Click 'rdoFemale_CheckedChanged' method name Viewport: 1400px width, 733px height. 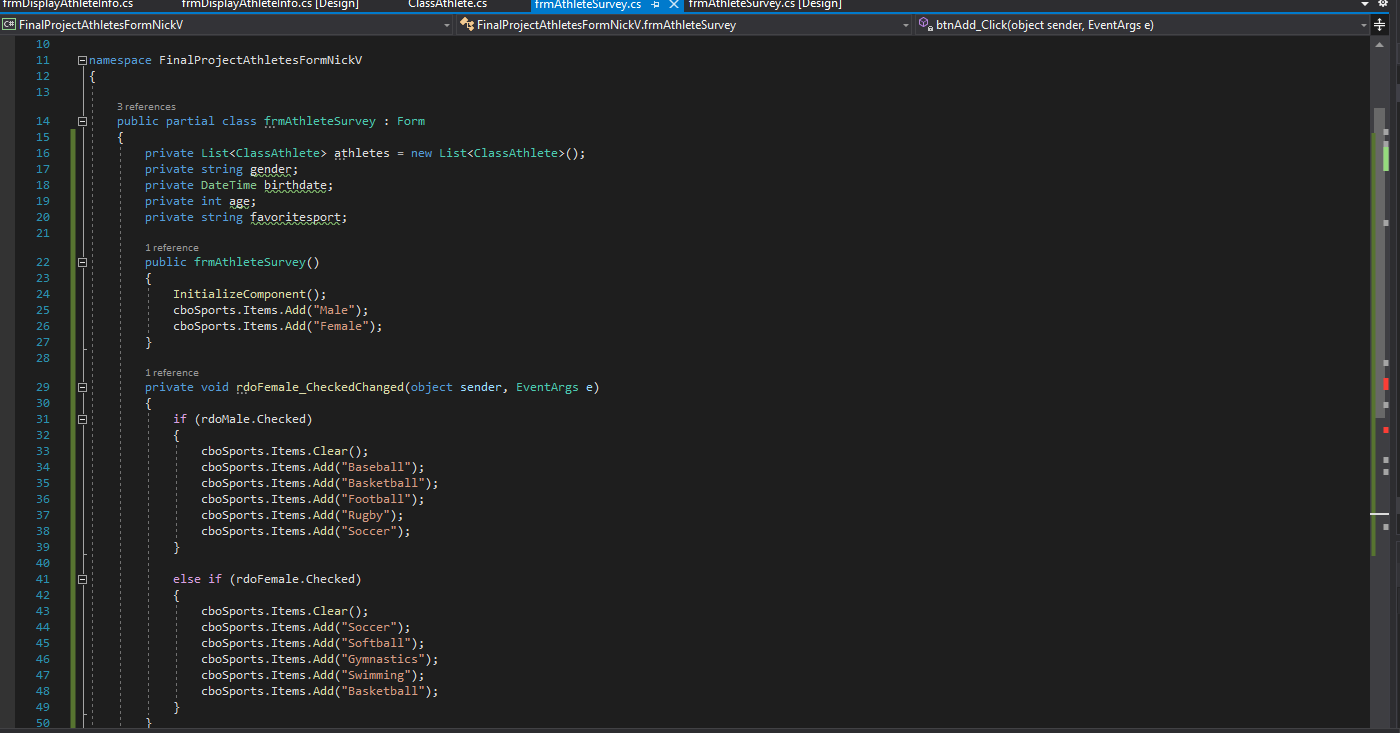[x=319, y=388]
